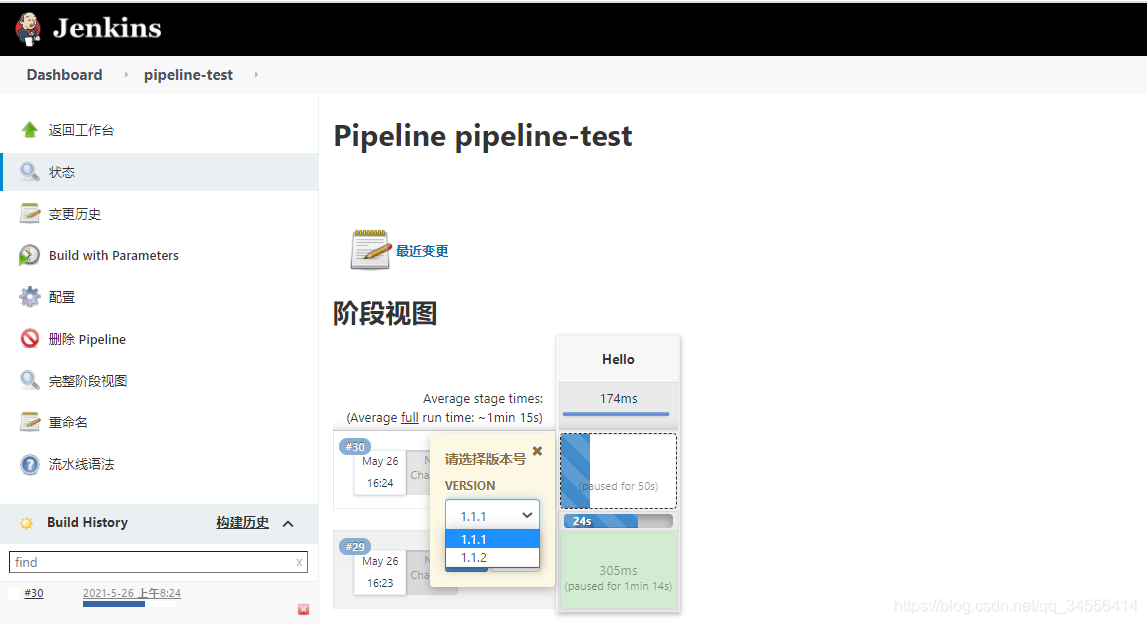Open 重命名 sidebar link
Screen dimensions: 1147x624
point(68,422)
